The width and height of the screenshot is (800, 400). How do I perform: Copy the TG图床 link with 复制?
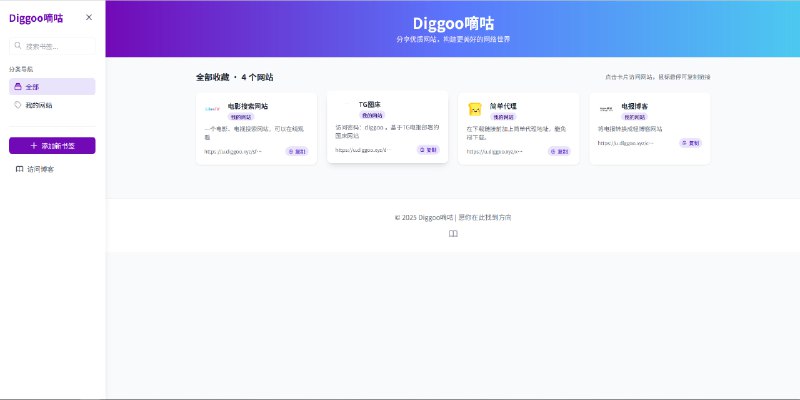[428, 150]
